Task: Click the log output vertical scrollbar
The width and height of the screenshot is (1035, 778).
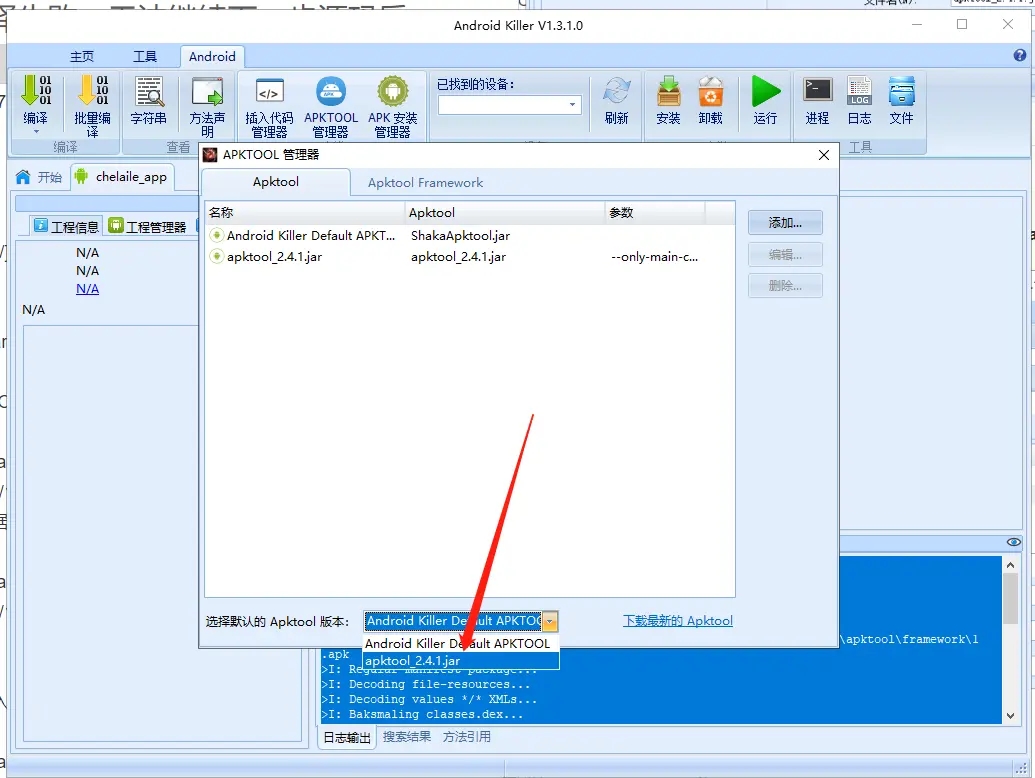Action: pyautogui.click(x=1010, y=640)
